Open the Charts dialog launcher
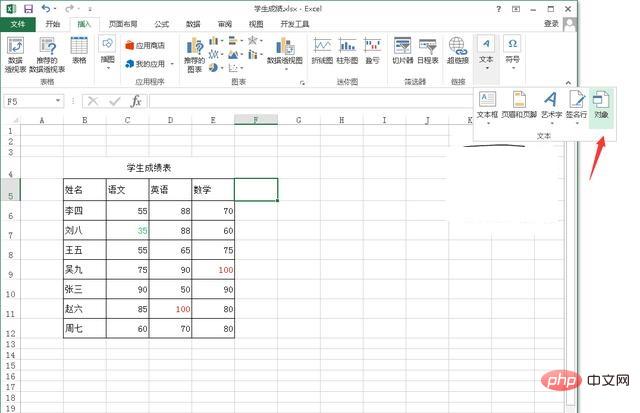Viewport: 640px width, 413px height. pyautogui.click(x=302, y=82)
